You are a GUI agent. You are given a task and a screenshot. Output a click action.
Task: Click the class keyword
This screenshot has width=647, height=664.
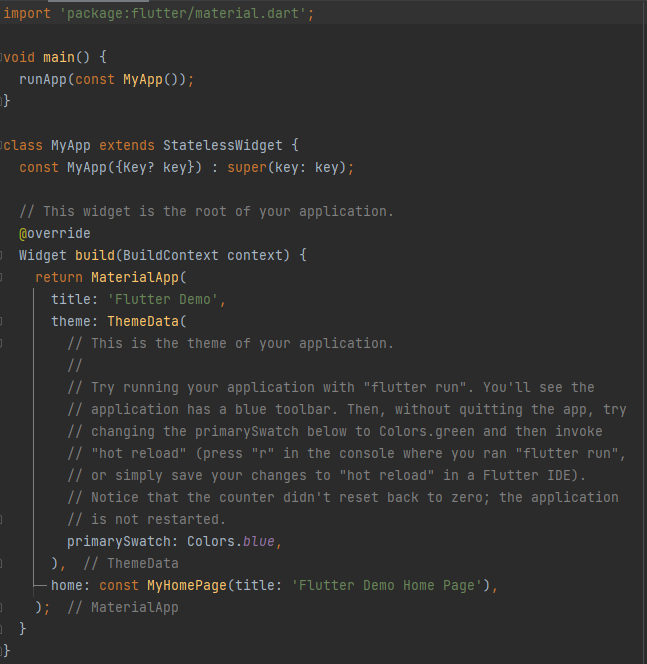click(x=23, y=145)
